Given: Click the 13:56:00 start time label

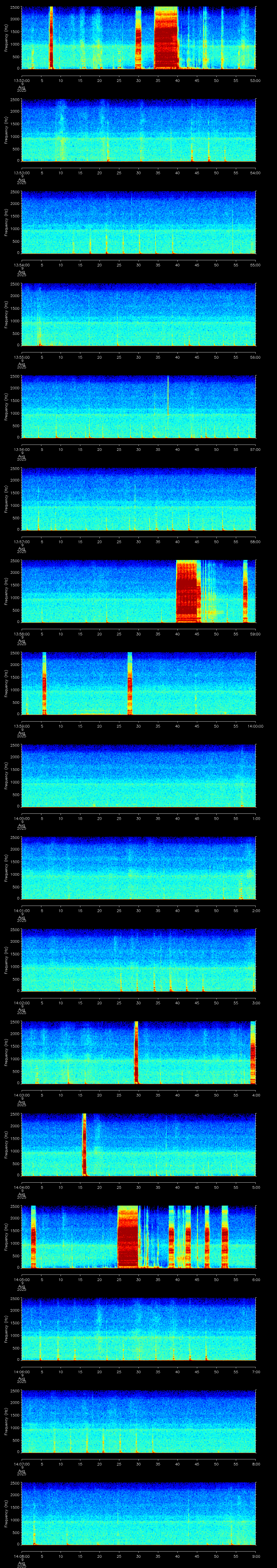Looking at the screenshot, I should [x=21, y=449].
